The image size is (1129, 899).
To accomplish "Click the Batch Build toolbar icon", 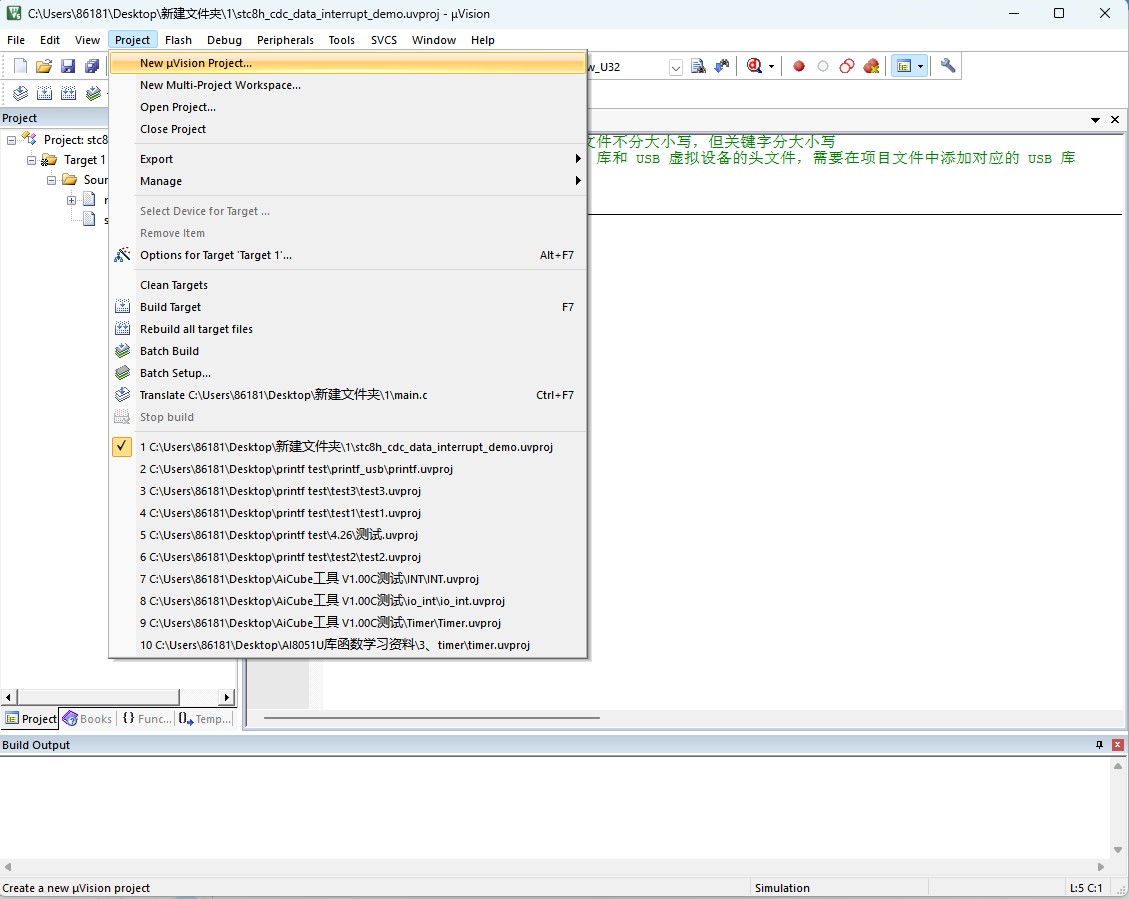I will click(x=94, y=93).
